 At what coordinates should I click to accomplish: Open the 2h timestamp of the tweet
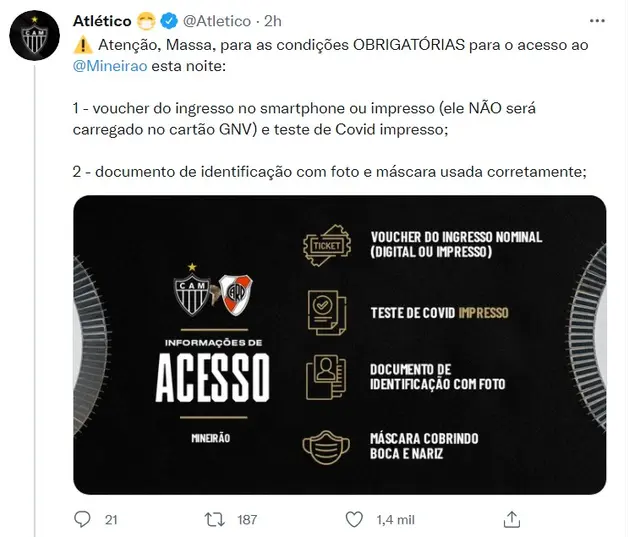click(x=273, y=21)
